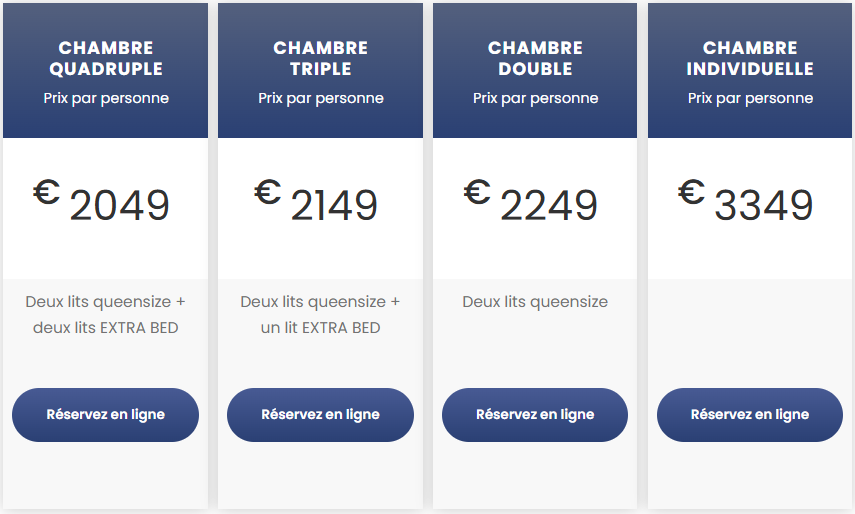Click euro symbol beside 2249
The image size is (855, 514).
point(478,191)
